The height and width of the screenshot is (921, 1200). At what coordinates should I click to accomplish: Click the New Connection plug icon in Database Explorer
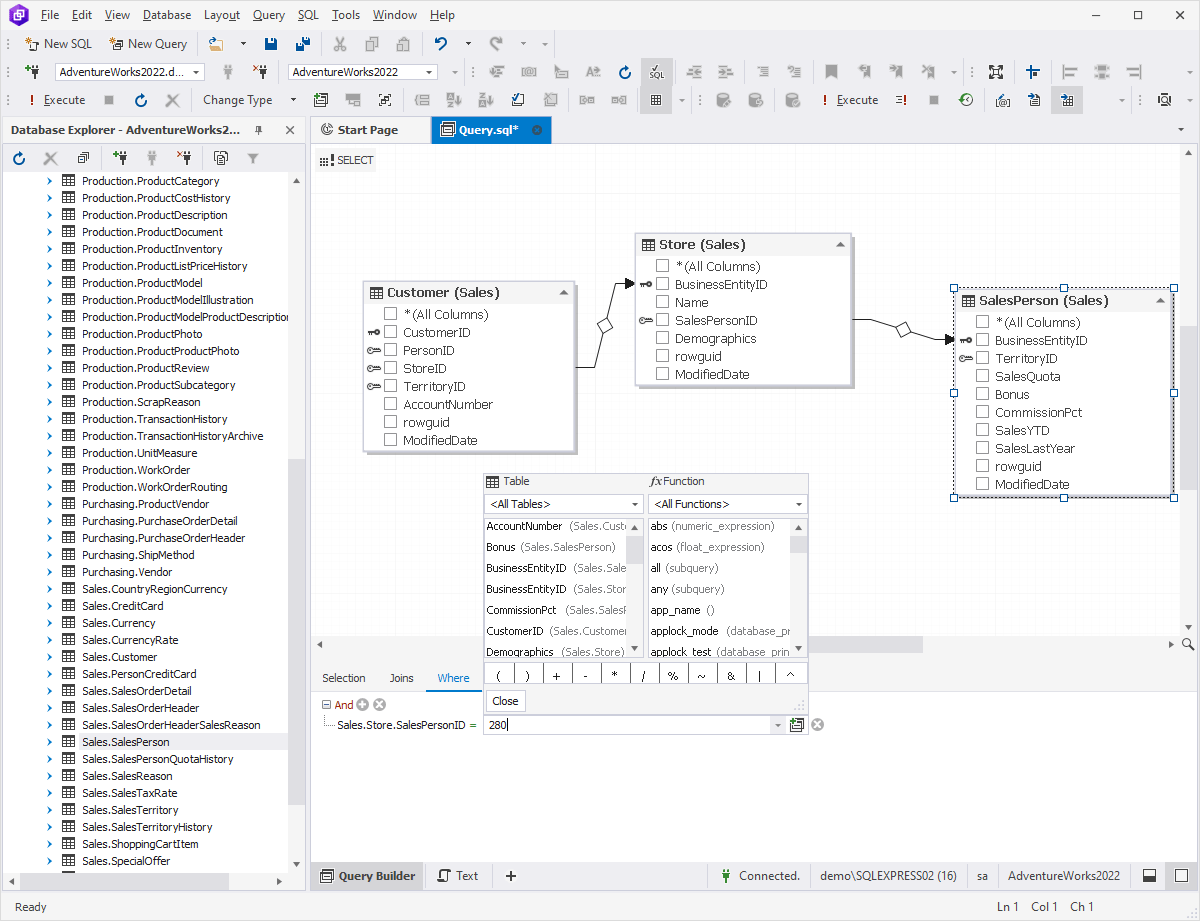tap(121, 158)
